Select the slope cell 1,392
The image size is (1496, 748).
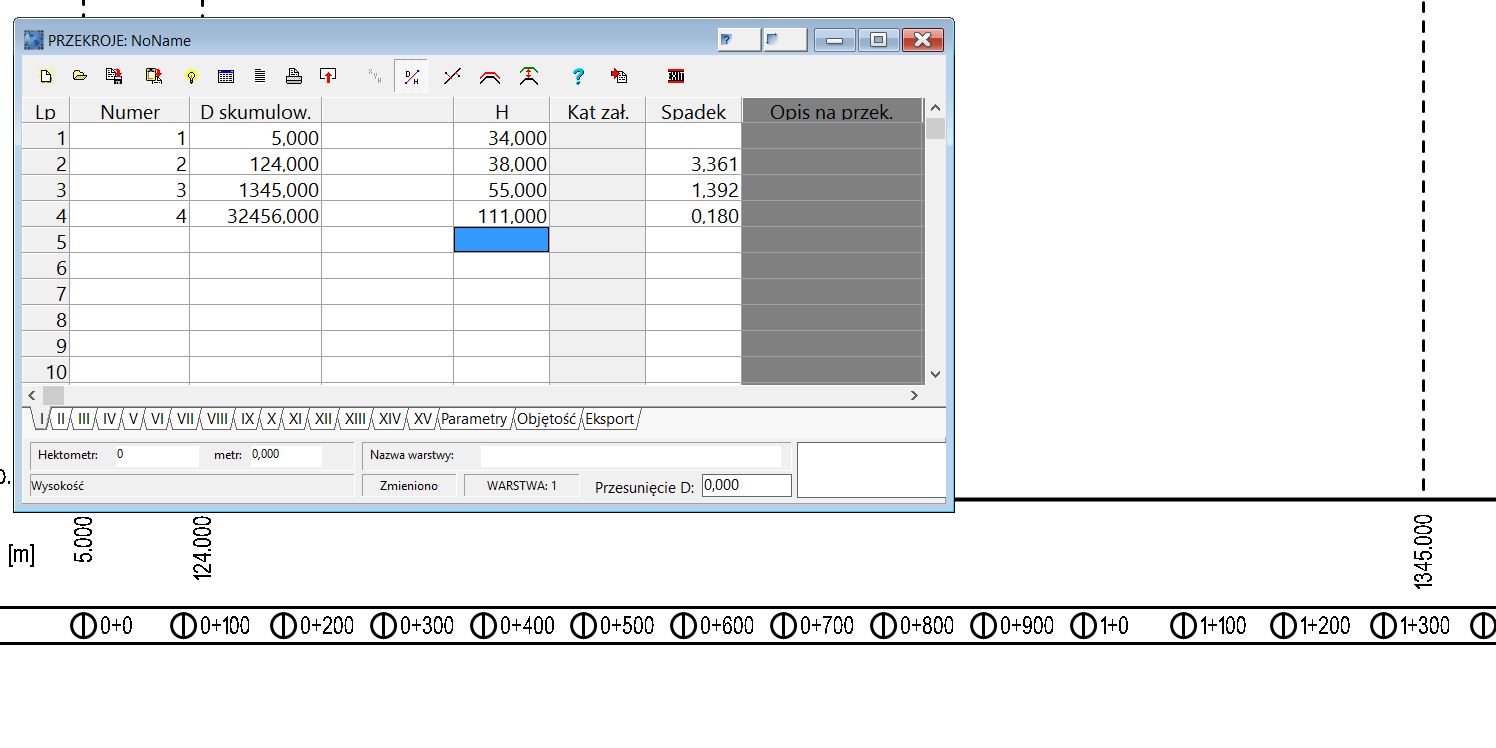694,189
